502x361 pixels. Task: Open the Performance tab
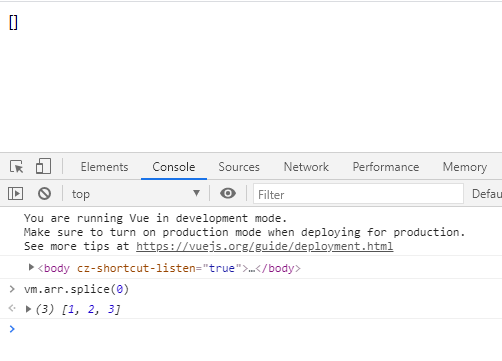(386, 167)
